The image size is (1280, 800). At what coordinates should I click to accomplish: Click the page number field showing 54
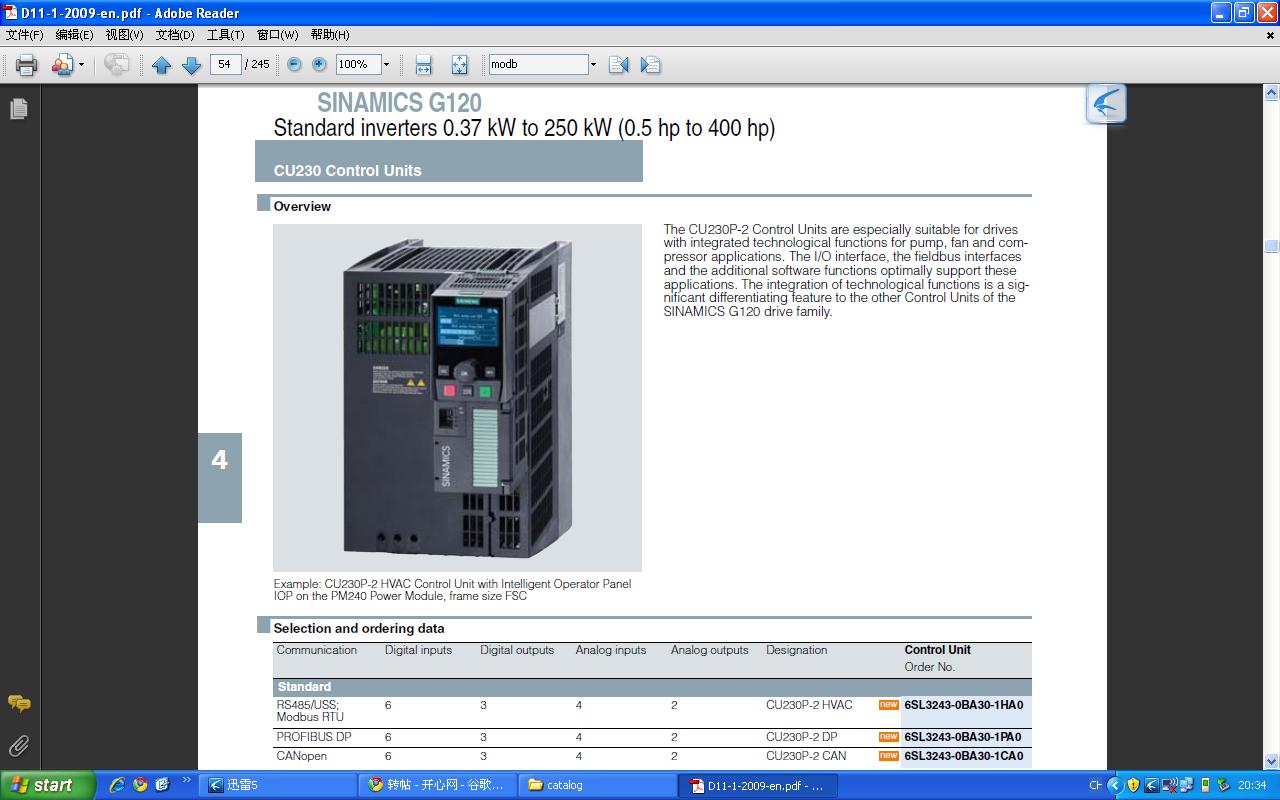coord(225,64)
